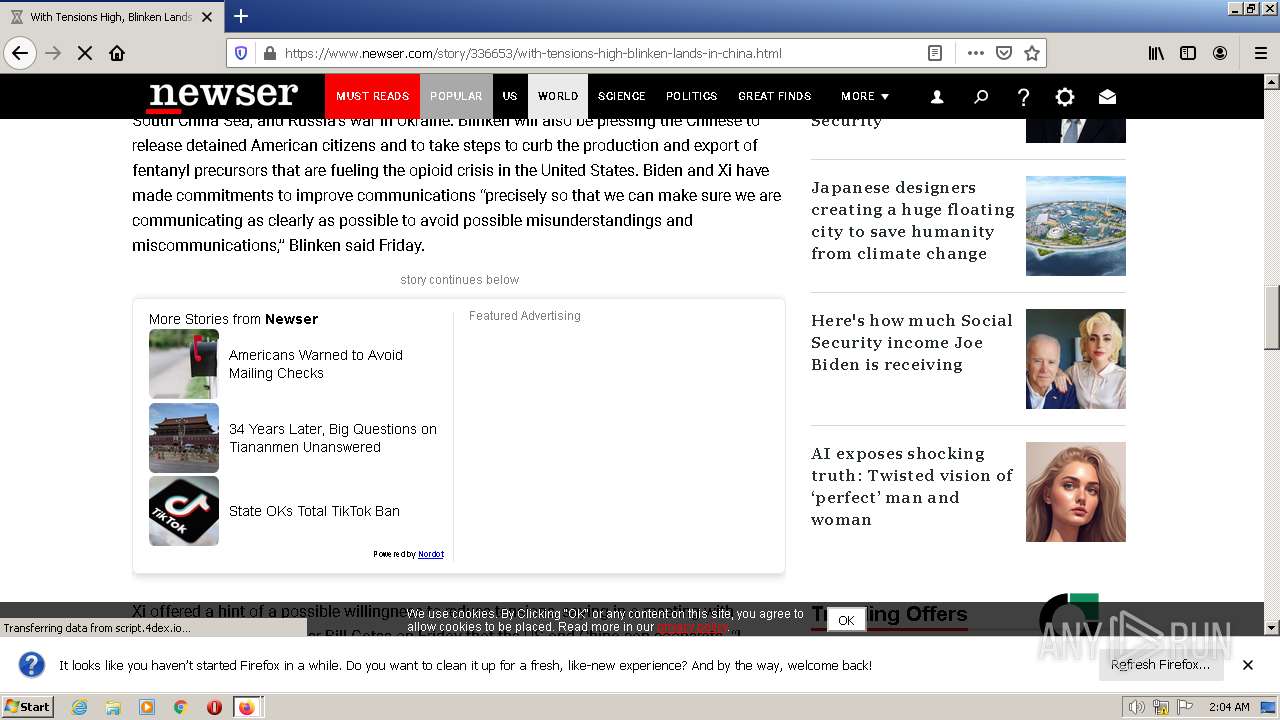This screenshot has height=720, width=1280.
Task: Click the TikTok logo thumbnail
Action: [184, 511]
